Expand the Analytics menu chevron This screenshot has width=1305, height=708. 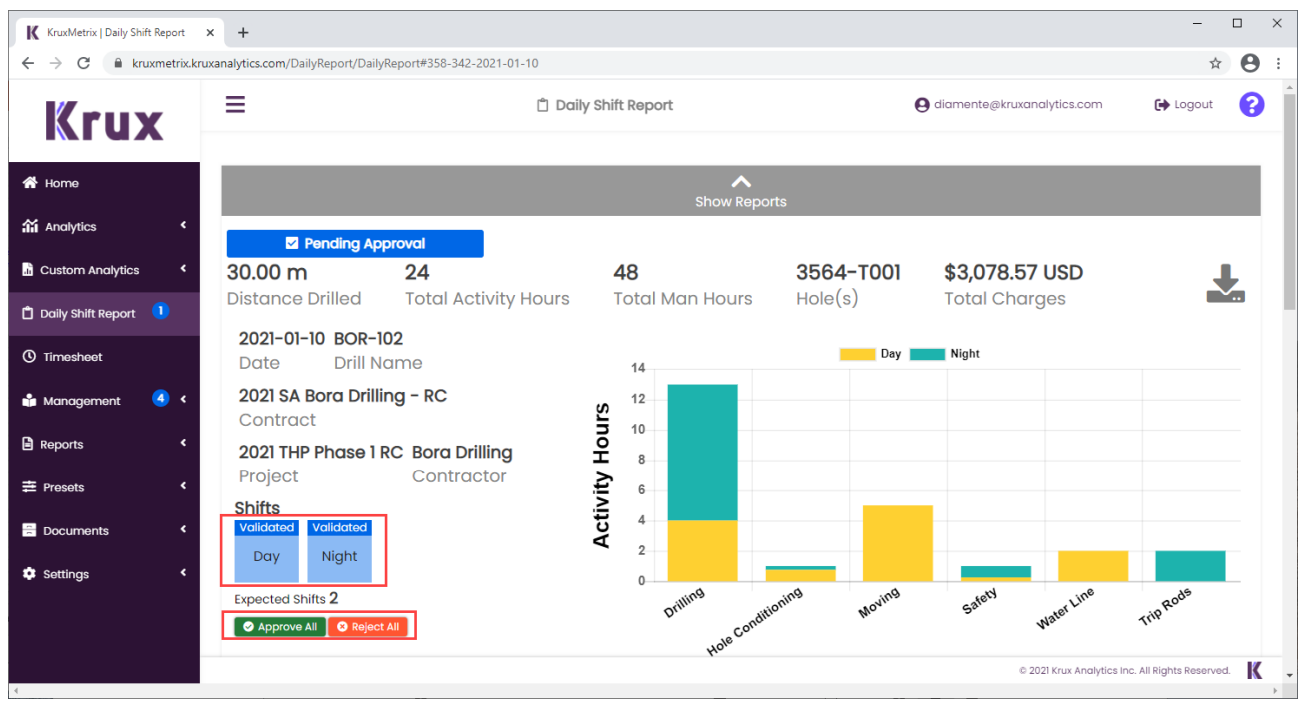tap(183, 225)
